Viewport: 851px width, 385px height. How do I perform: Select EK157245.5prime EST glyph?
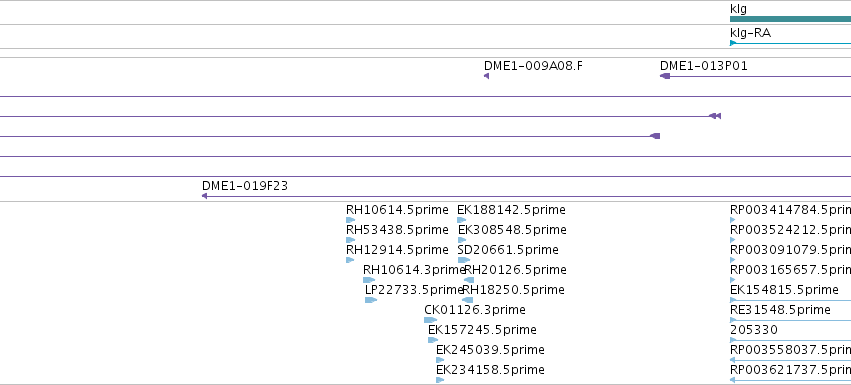point(433,340)
